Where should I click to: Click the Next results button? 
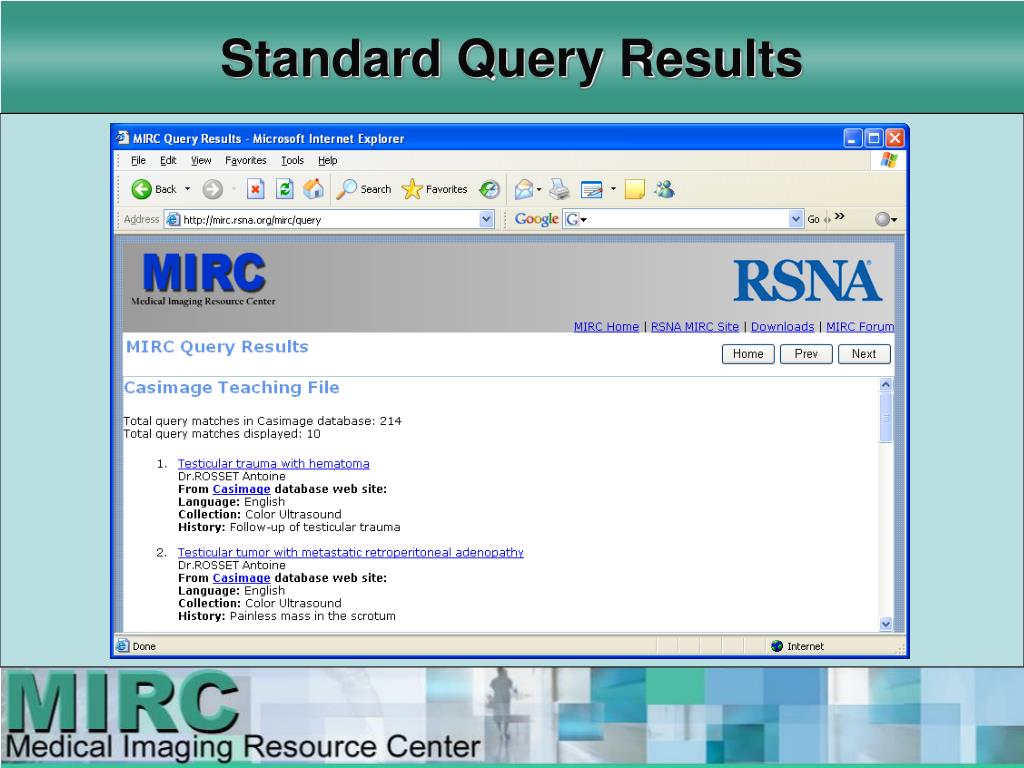click(x=864, y=354)
